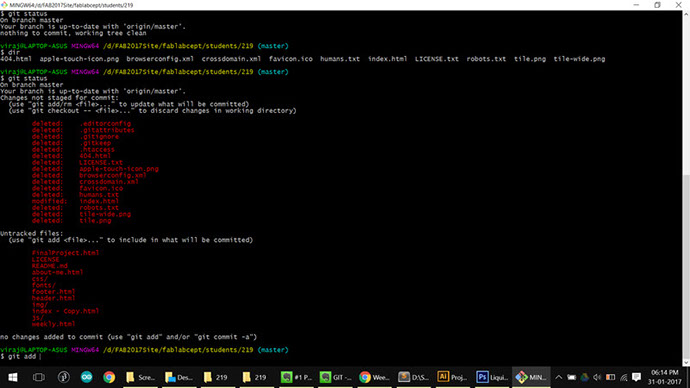Close the MINGW64 terminal window
The image size is (690, 388).
[679, 5]
